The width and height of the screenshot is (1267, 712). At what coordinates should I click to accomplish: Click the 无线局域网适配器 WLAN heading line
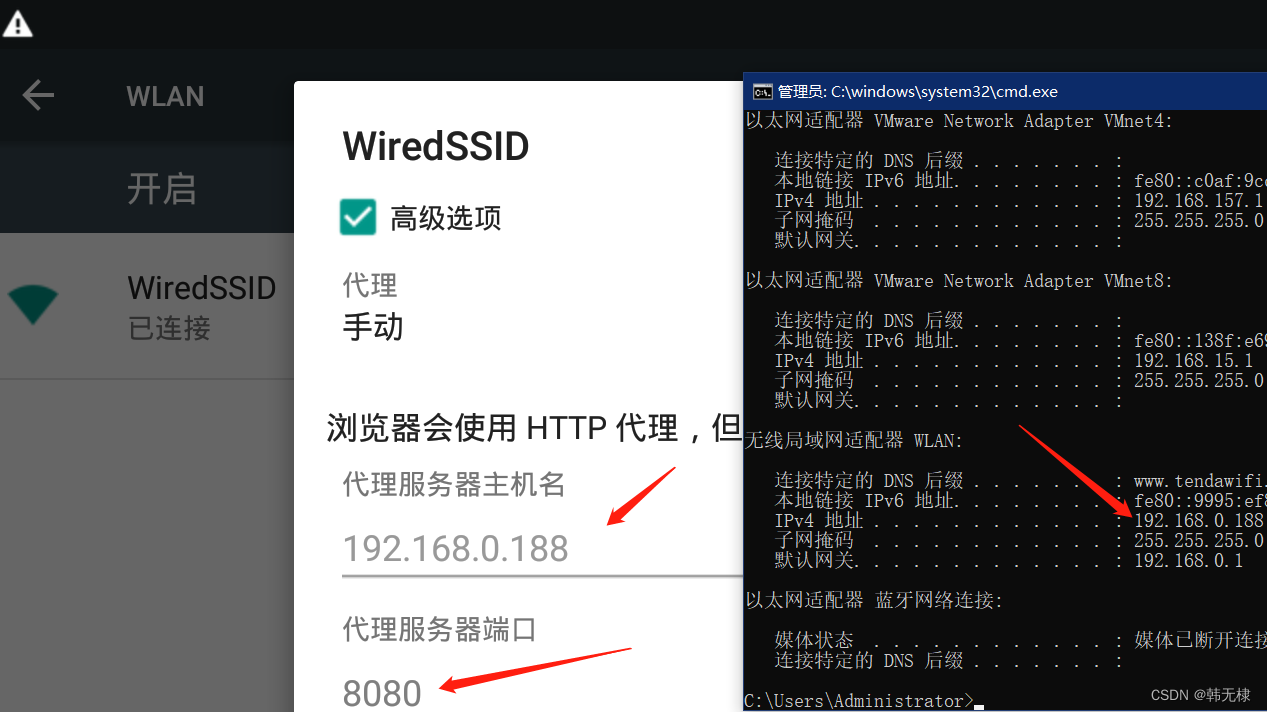pos(853,440)
